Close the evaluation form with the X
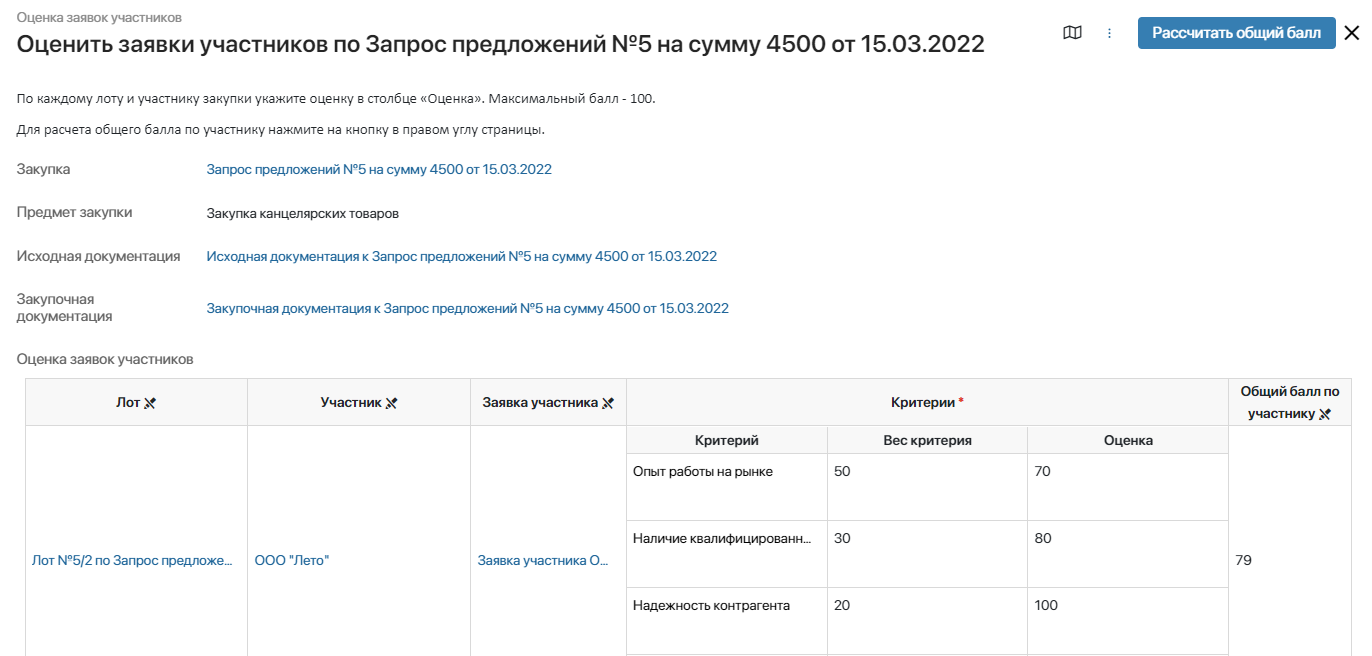Viewport: 1372px width, 656px height. pos(1354,32)
